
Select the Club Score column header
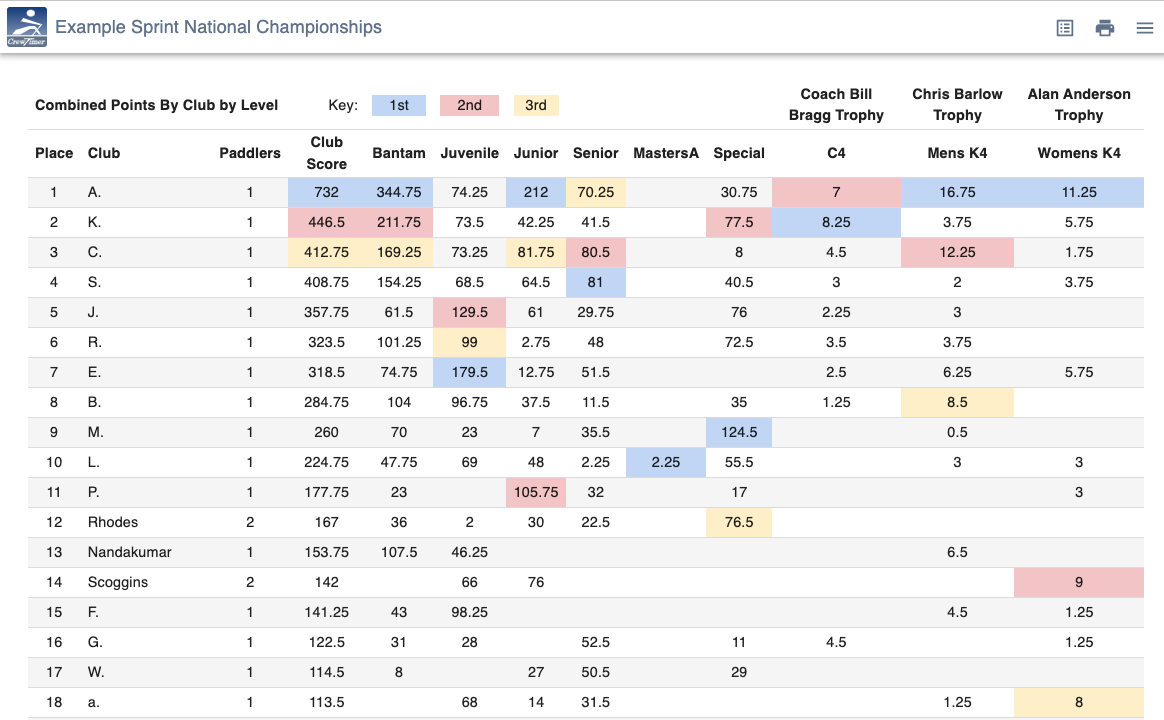(327, 153)
